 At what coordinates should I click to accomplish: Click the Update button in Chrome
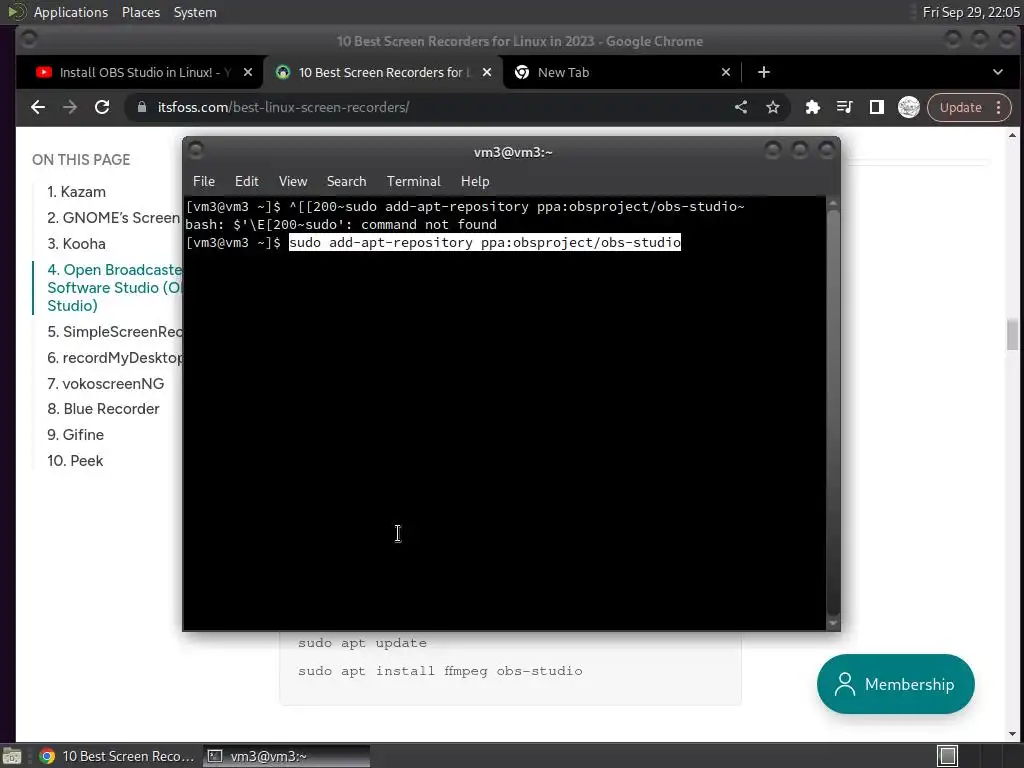tap(960, 107)
